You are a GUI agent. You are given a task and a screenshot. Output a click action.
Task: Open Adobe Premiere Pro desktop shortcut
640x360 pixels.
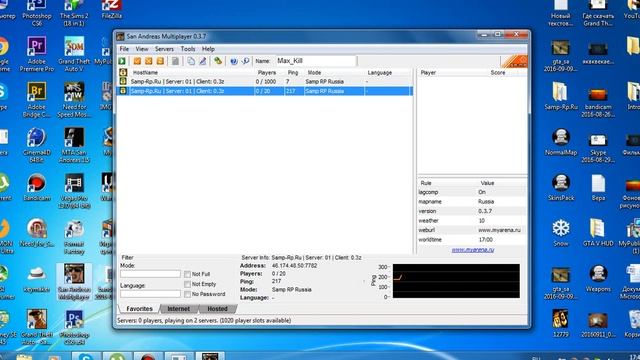point(37,54)
